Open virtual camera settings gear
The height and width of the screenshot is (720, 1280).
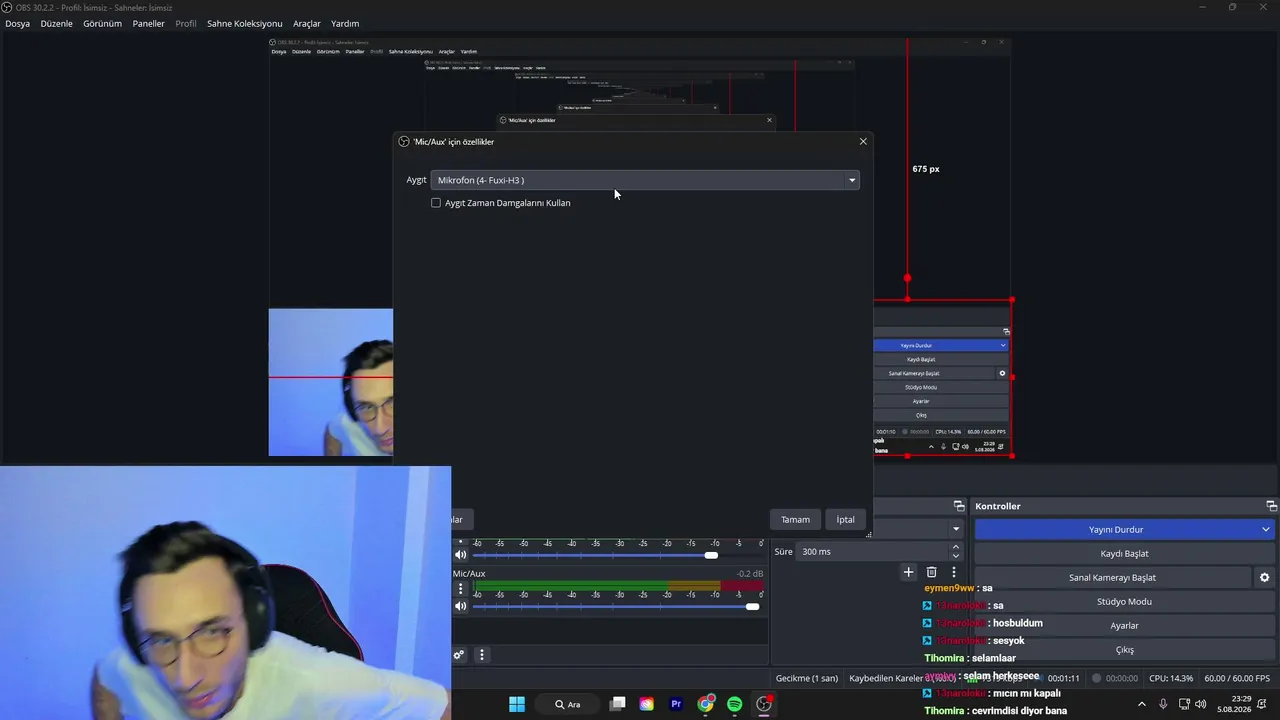tap(1264, 577)
